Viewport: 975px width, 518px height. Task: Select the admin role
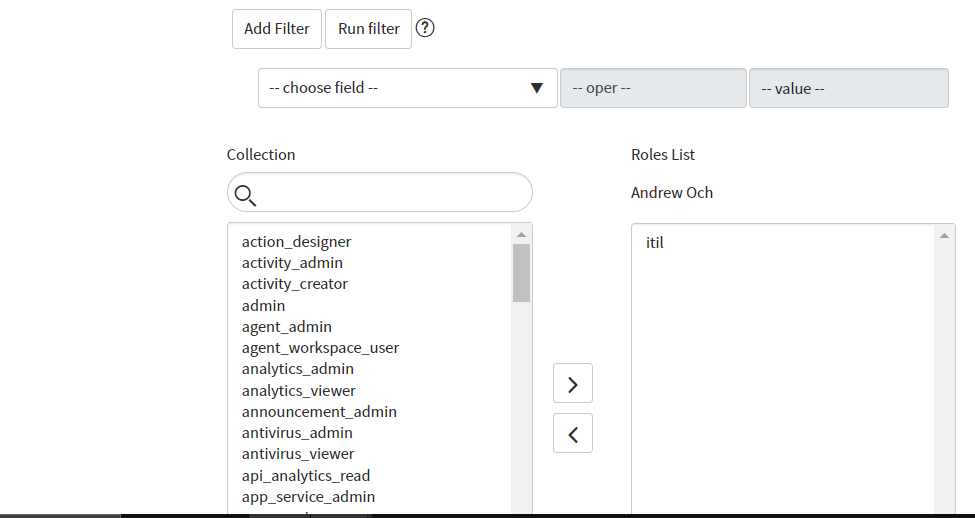click(x=264, y=306)
